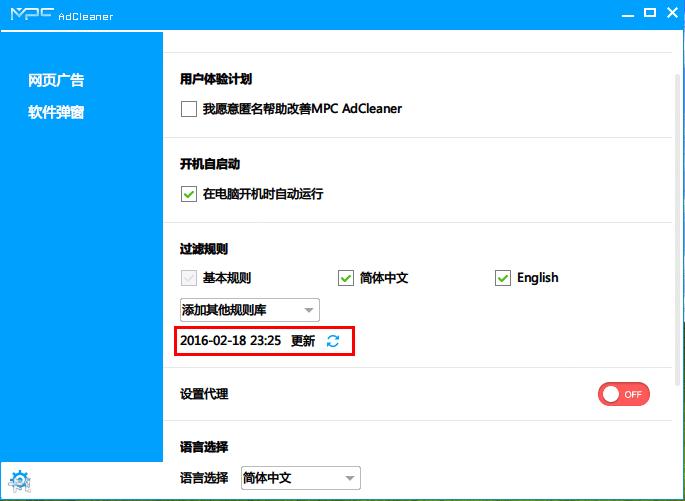This screenshot has height=501, width=685.
Task: Close the AdCleaner window
Action: point(673,13)
